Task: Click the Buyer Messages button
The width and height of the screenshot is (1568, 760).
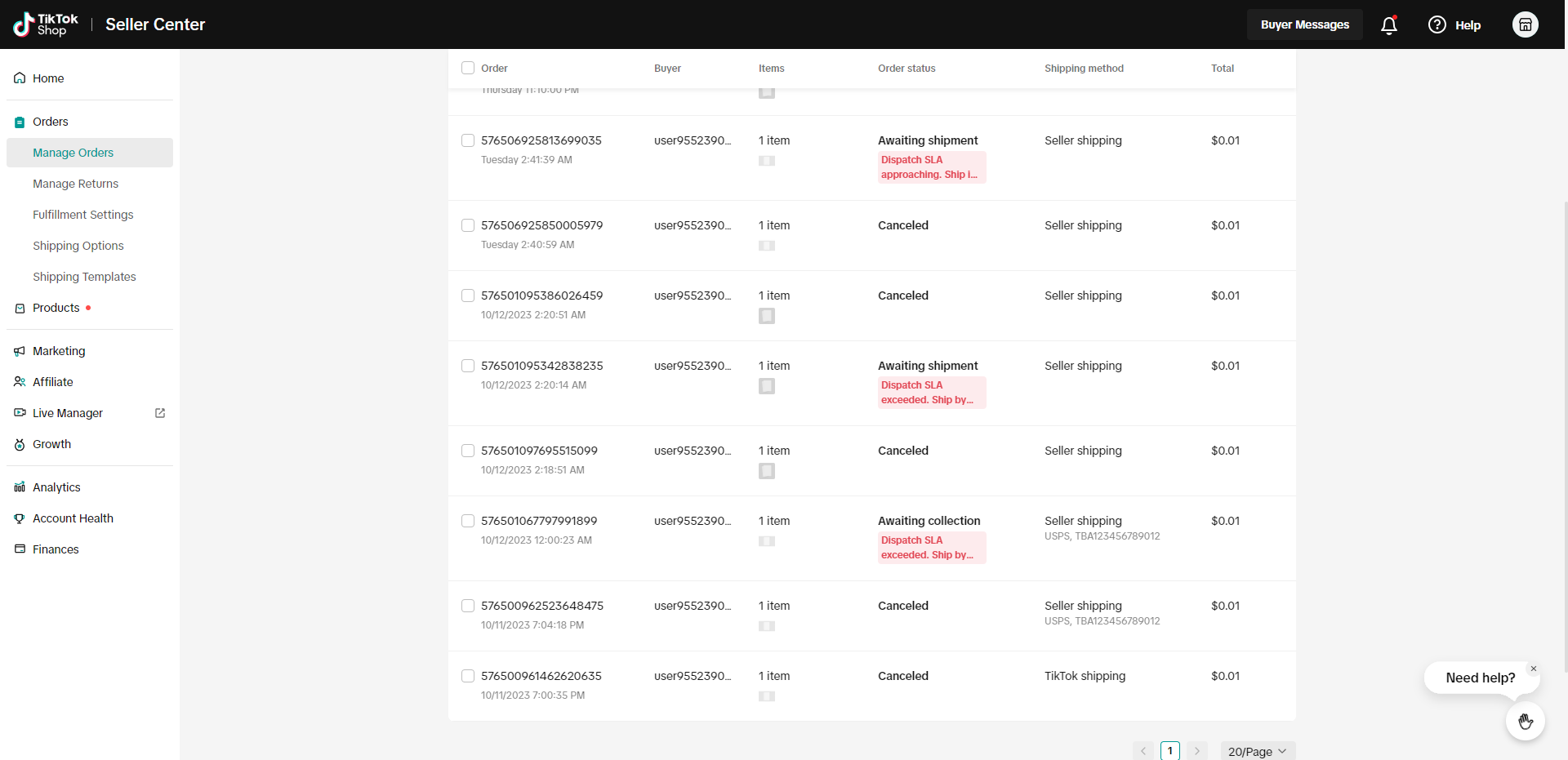Action: point(1304,24)
